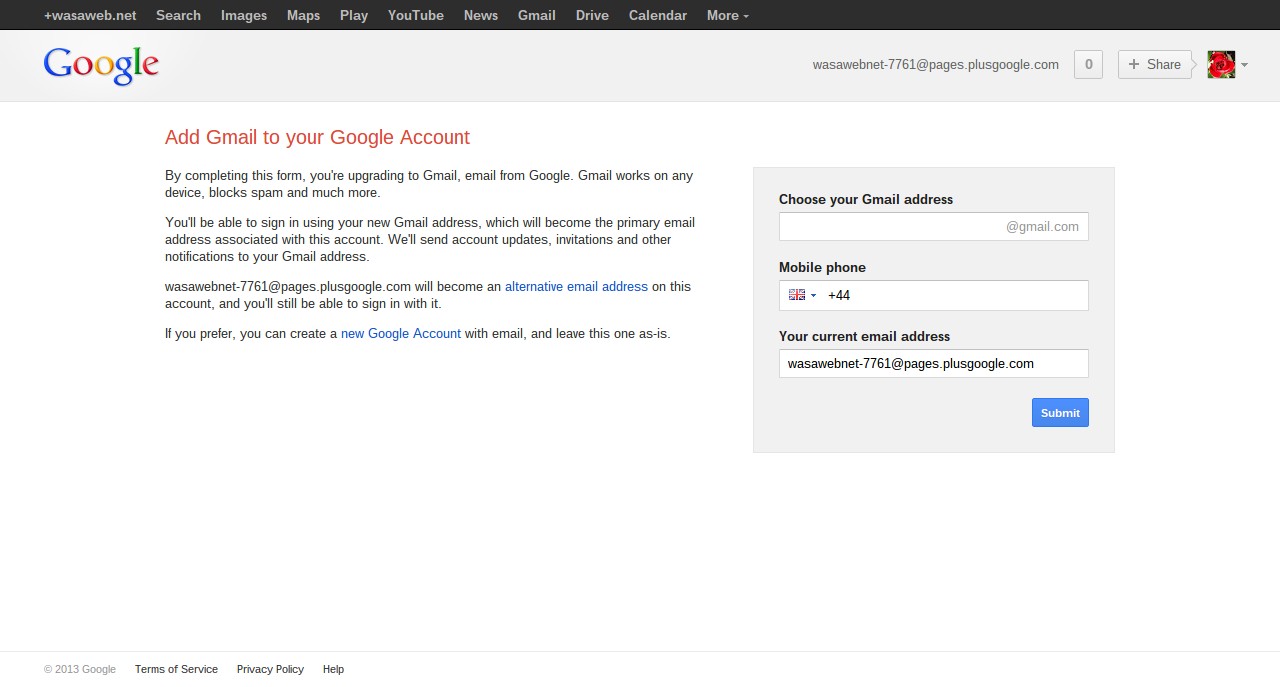Open the profile avatar with rose photo
Image resolution: width=1280 pixels, height=687 pixels.
coord(1221,65)
